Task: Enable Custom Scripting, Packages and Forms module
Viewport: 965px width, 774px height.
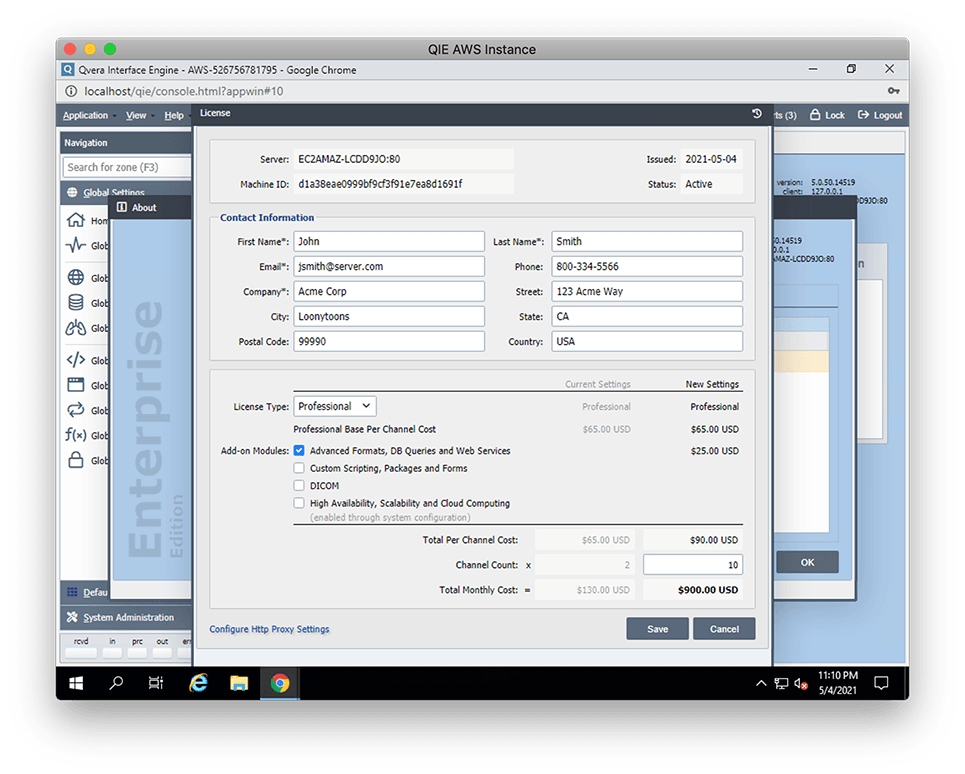Action: tap(299, 468)
